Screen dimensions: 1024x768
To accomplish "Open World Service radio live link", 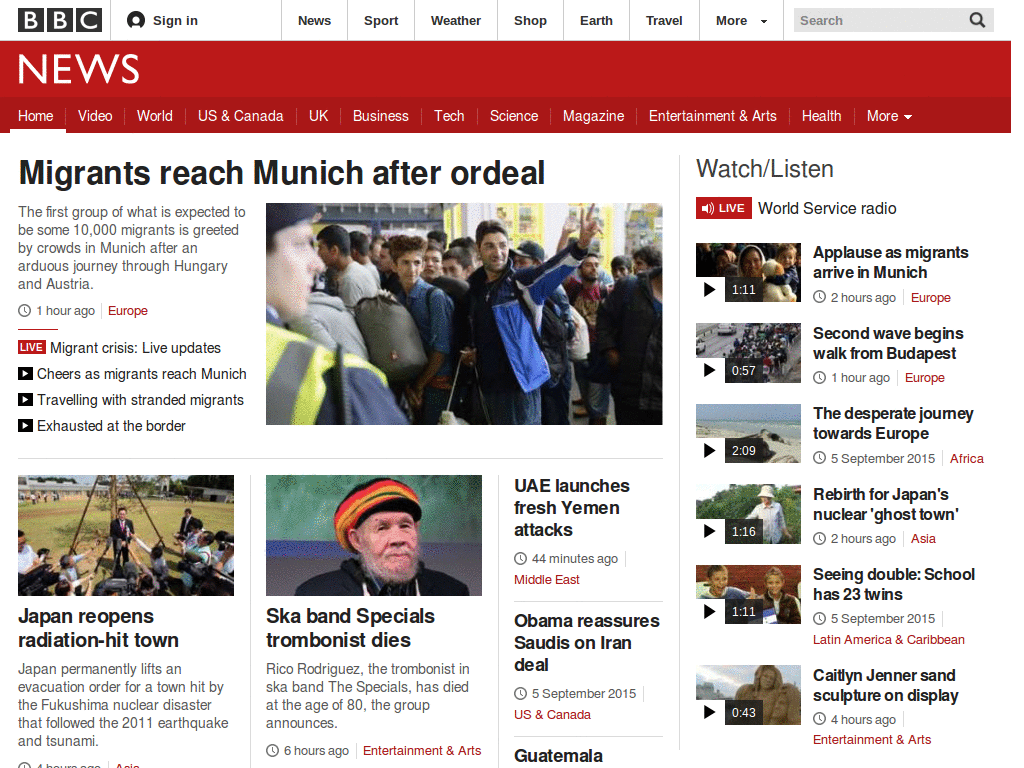I will point(827,208).
